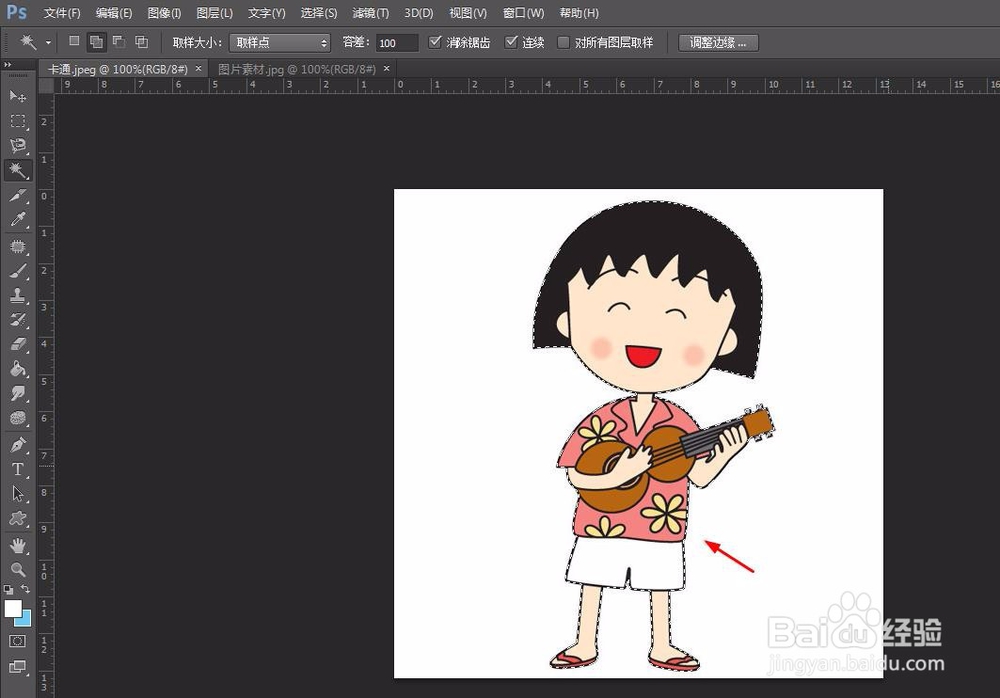Open the 文件(F) menu

(x=62, y=13)
